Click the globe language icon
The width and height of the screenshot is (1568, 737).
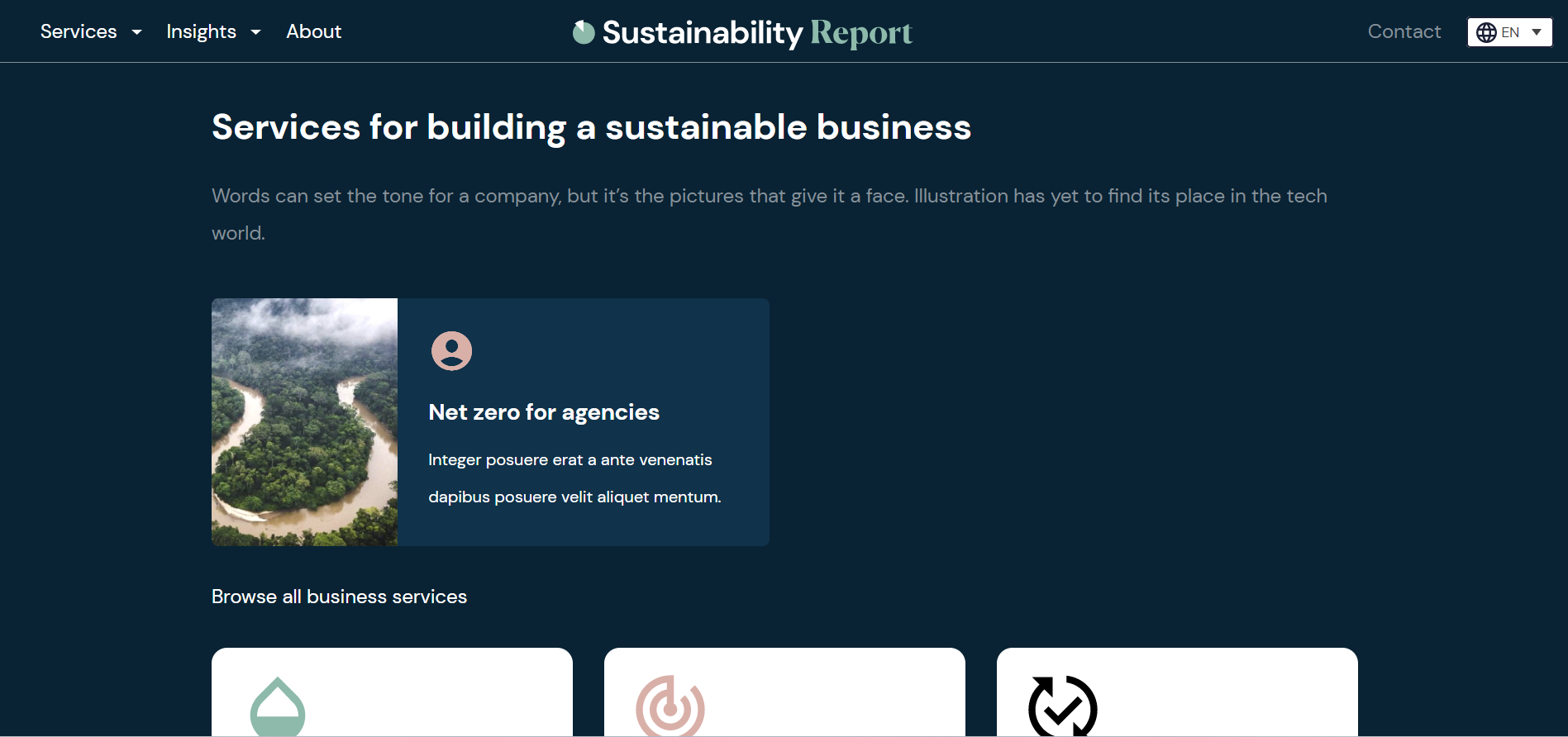[x=1486, y=32]
